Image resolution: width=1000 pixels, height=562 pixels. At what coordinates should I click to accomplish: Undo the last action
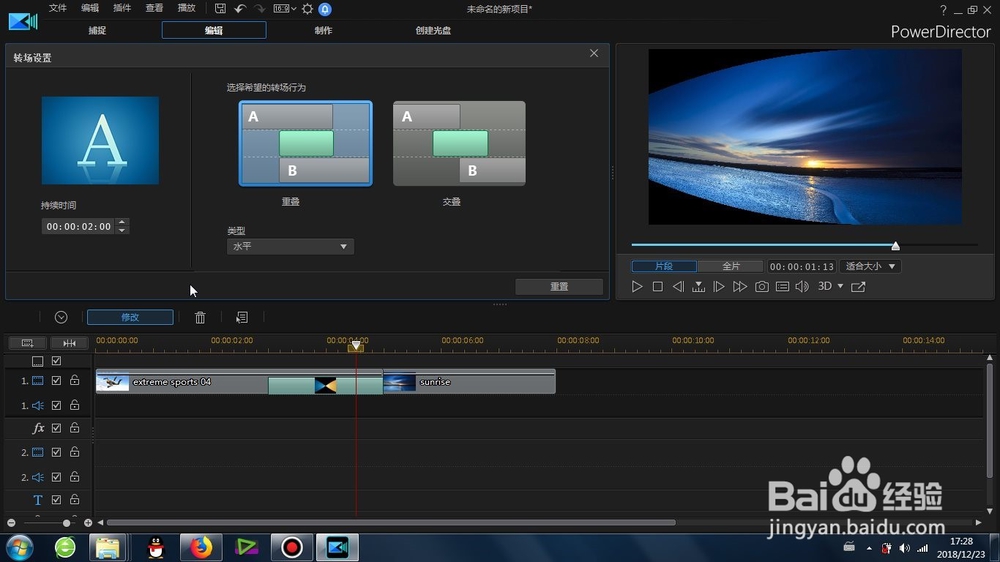(240, 9)
